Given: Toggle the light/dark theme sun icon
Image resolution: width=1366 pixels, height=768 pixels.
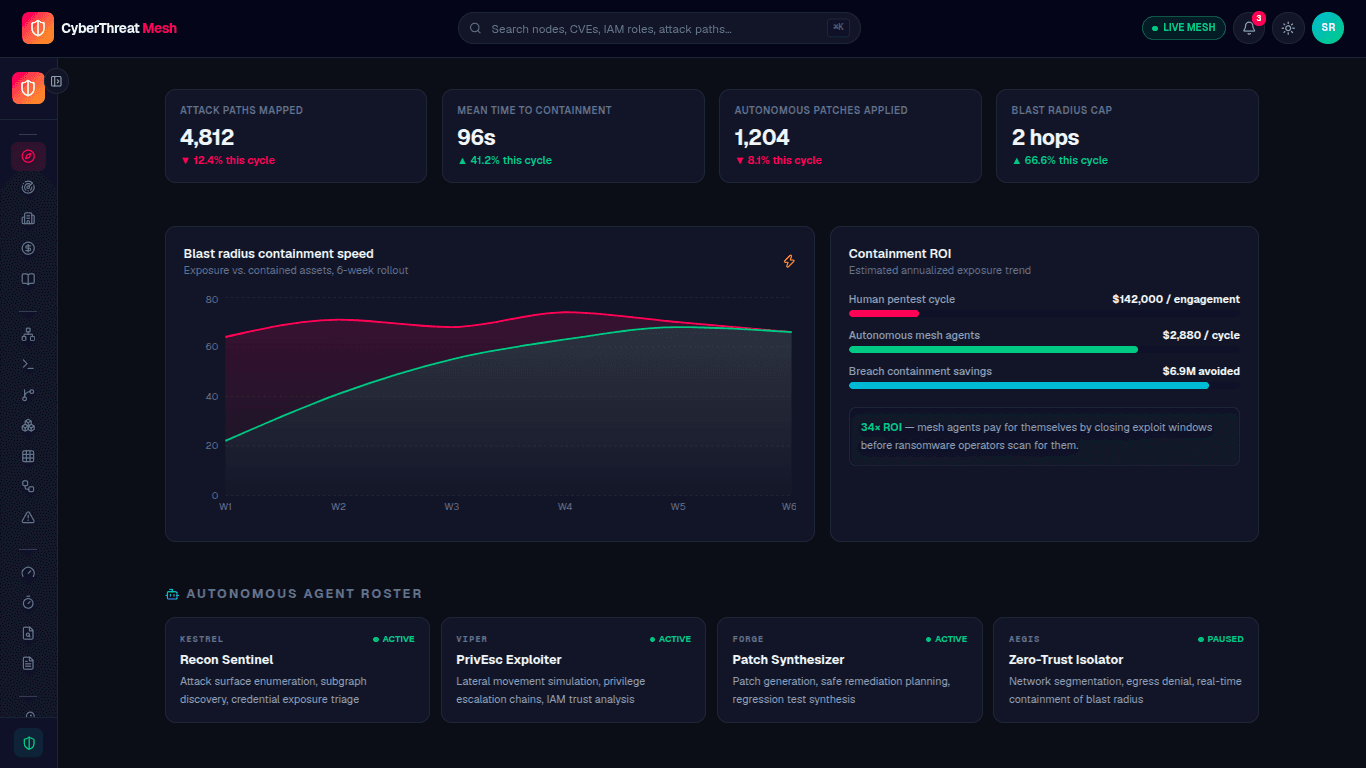Looking at the screenshot, I should tap(1288, 28).
